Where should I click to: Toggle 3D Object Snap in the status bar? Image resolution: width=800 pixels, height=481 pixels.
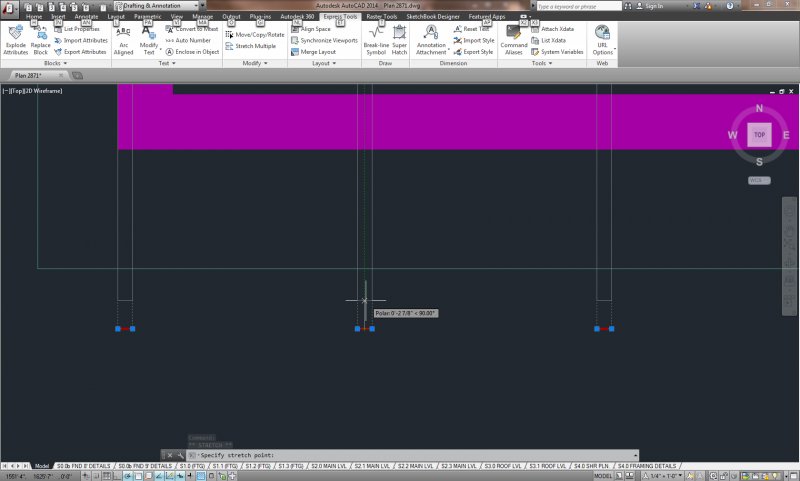tap(148, 476)
